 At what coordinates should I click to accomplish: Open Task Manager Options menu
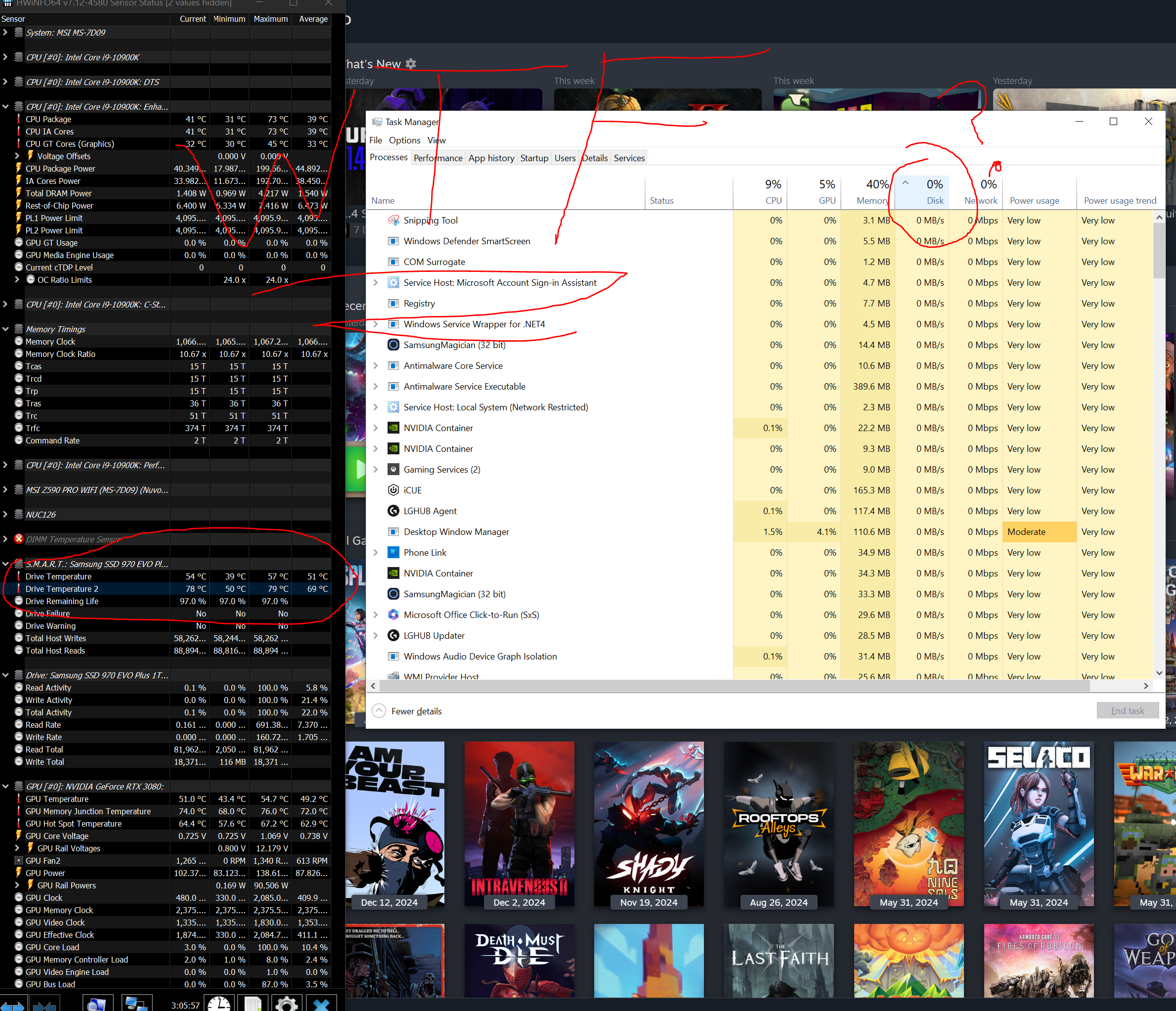405,140
